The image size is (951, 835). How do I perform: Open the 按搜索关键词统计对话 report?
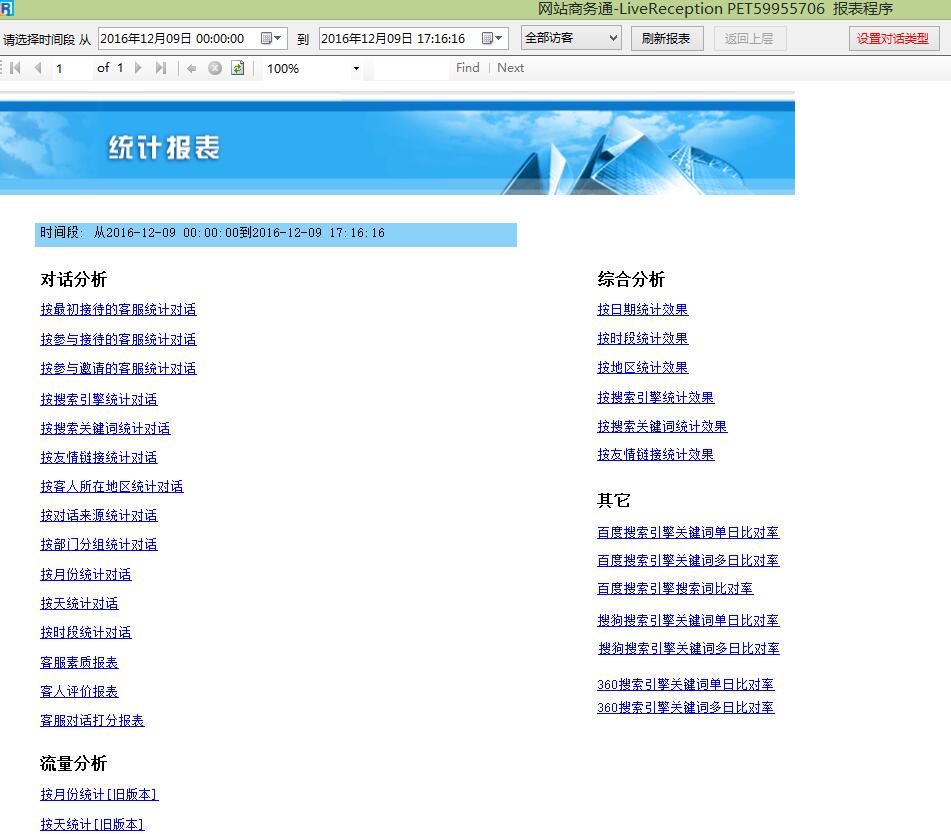(108, 428)
